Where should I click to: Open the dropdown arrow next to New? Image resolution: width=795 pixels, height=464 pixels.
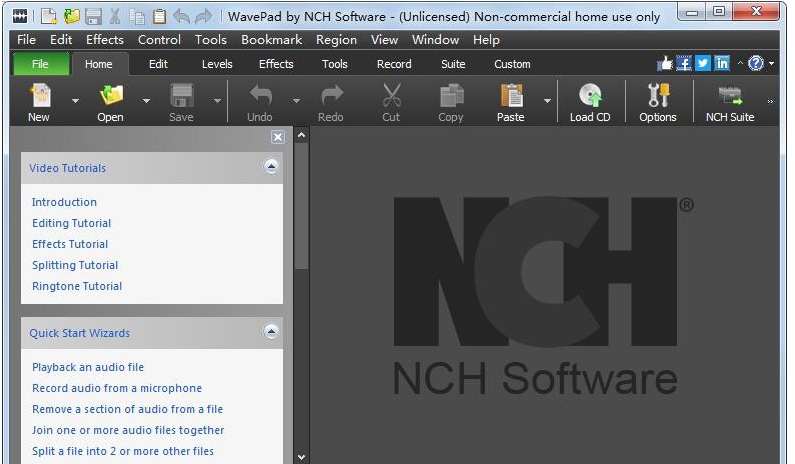pyautogui.click(x=76, y=101)
